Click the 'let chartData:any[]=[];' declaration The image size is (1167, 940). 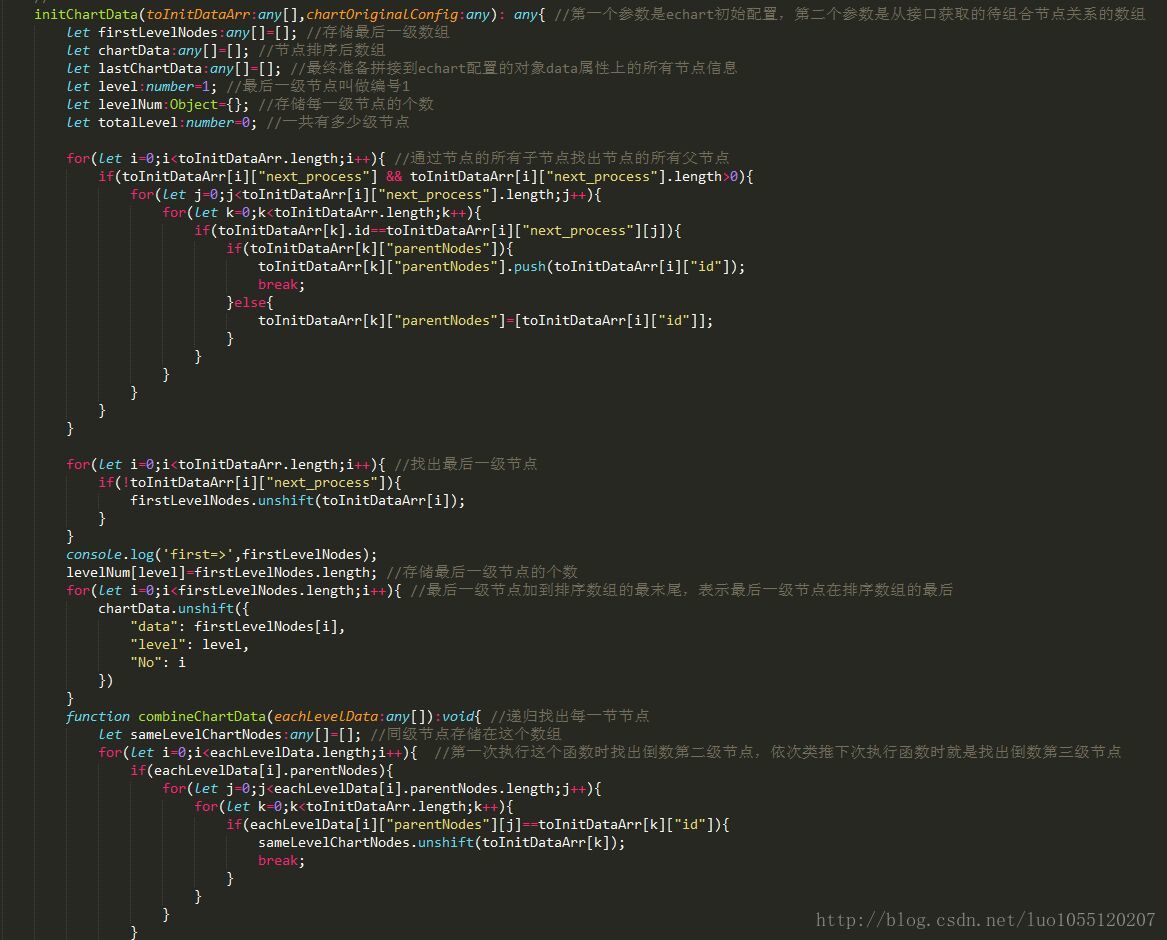[158, 50]
